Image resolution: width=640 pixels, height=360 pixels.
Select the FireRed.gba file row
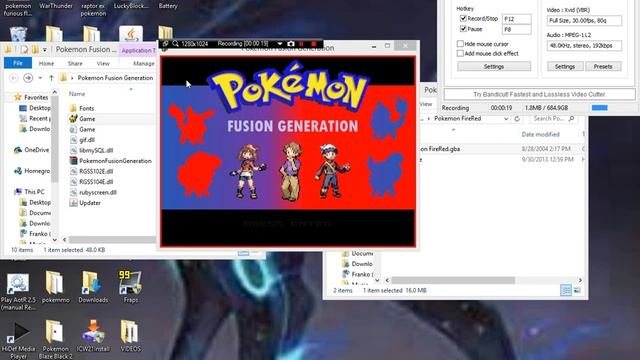[502, 149]
